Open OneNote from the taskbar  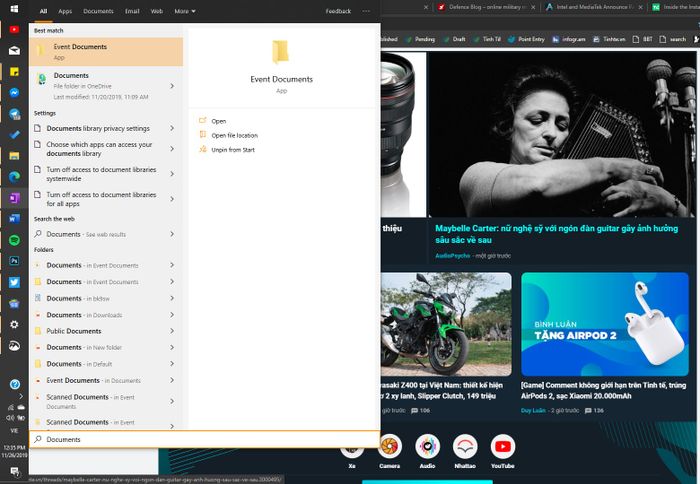point(14,198)
